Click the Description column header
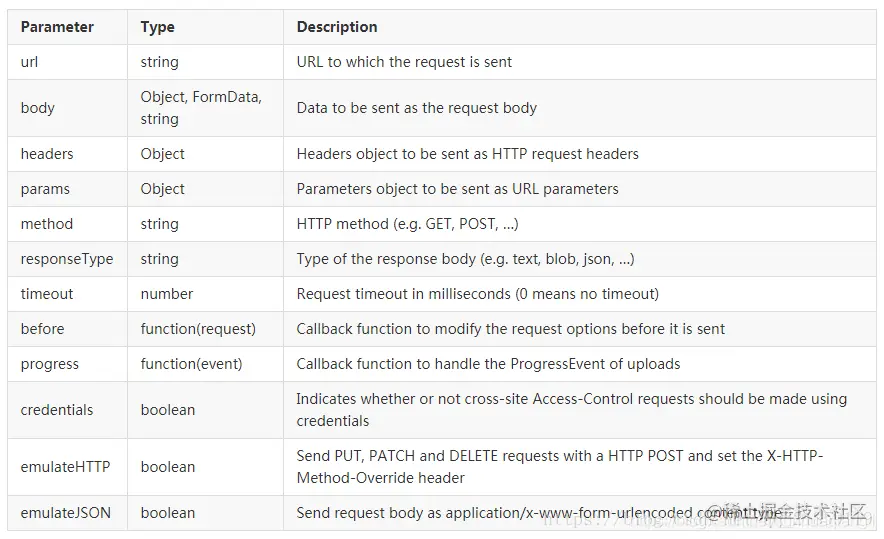 337,27
